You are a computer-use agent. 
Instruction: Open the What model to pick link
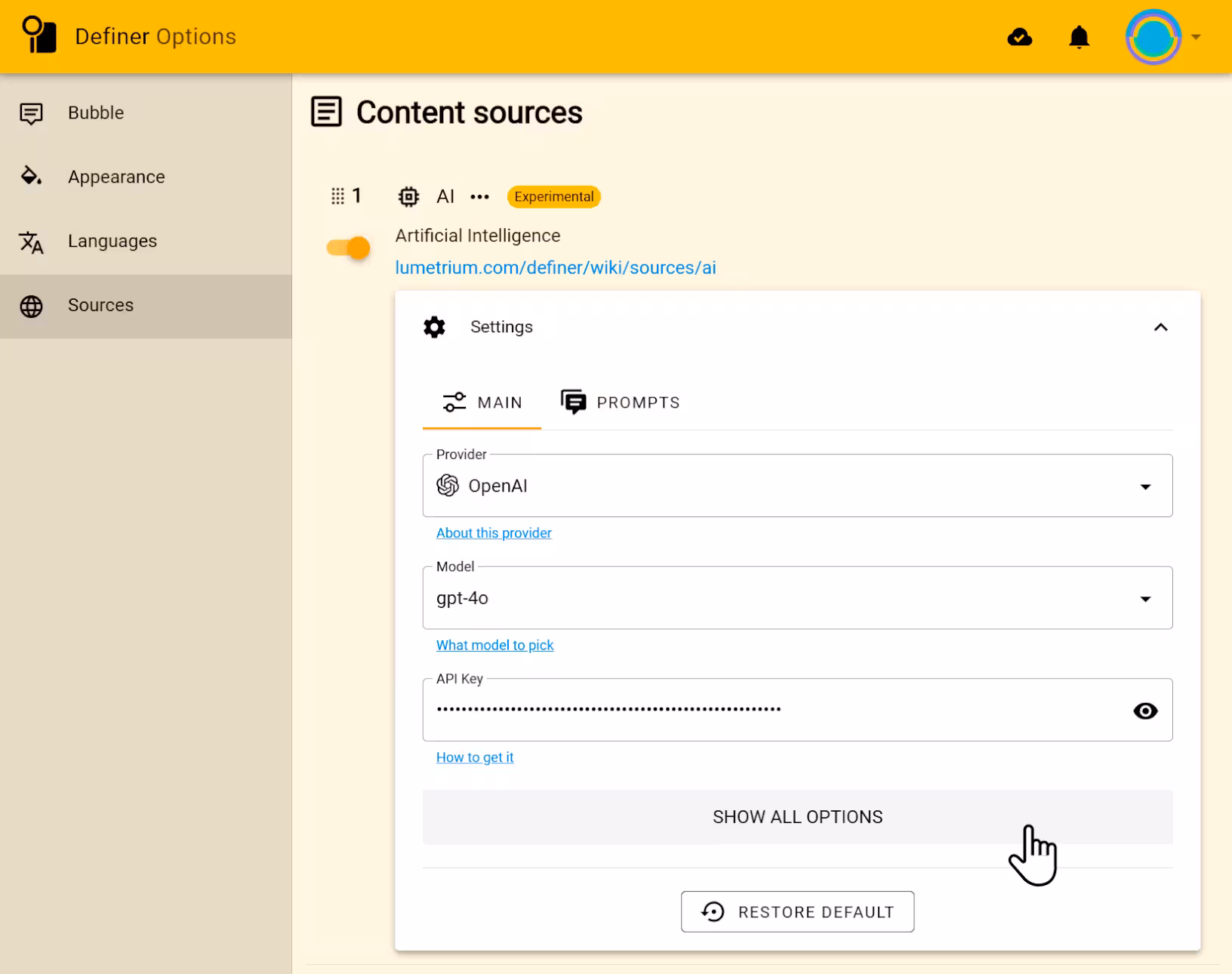pyautogui.click(x=495, y=646)
